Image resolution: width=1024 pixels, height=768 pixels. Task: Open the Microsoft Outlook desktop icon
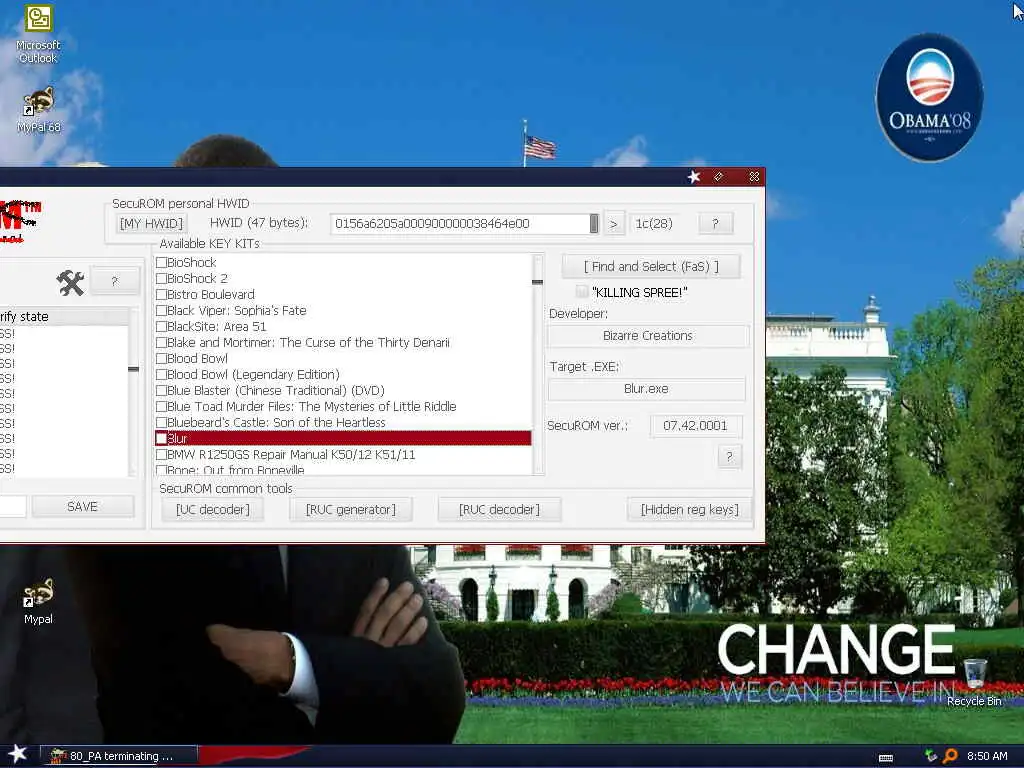pyautogui.click(x=38, y=34)
